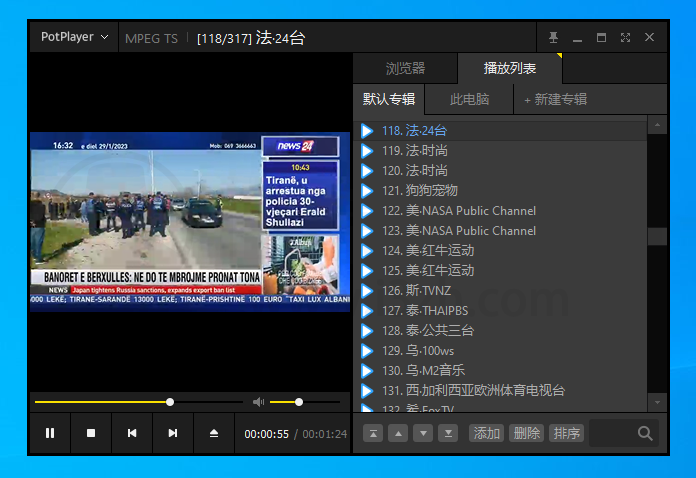Click play icon beside 130. 乌·M2音乐
The width and height of the screenshot is (696, 478).
367,371
